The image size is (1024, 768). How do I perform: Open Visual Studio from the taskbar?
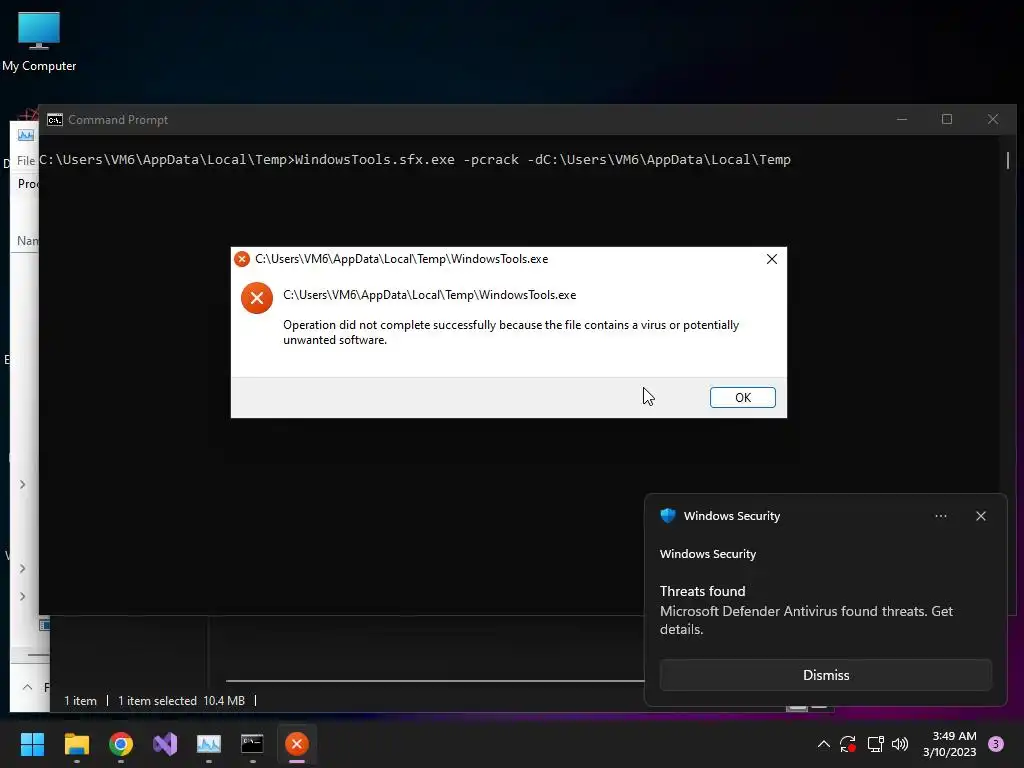165,744
